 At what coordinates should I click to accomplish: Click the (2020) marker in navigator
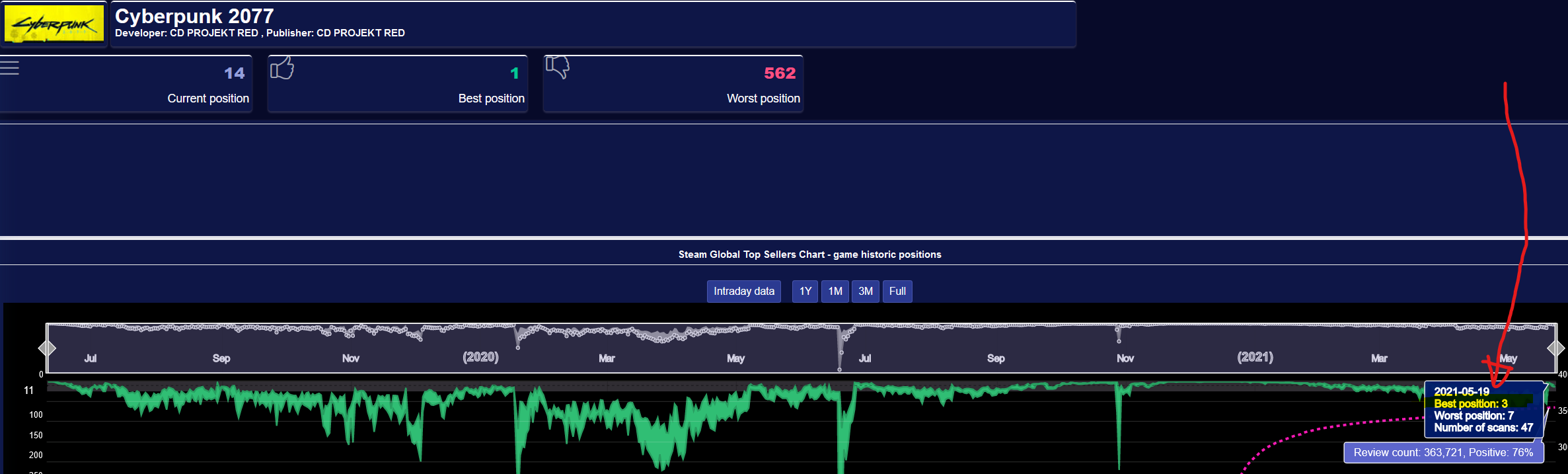[480, 357]
